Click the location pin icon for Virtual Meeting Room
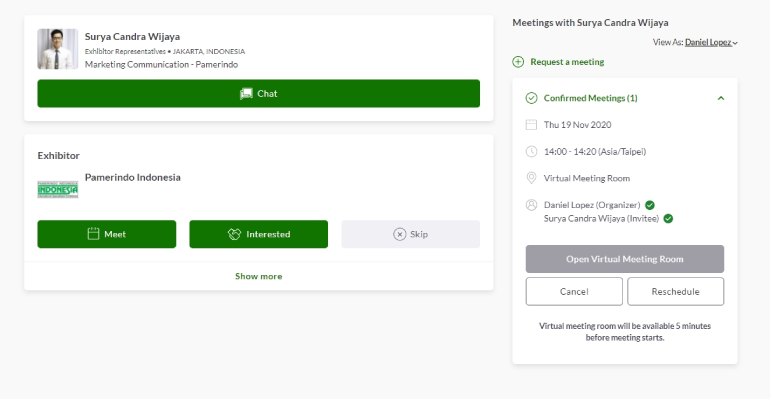The height and width of the screenshot is (399, 770). coord(531,178)
